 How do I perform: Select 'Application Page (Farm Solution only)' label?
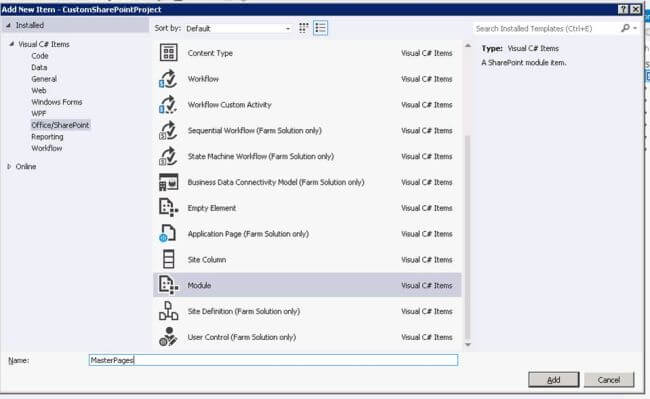point(248,234)
